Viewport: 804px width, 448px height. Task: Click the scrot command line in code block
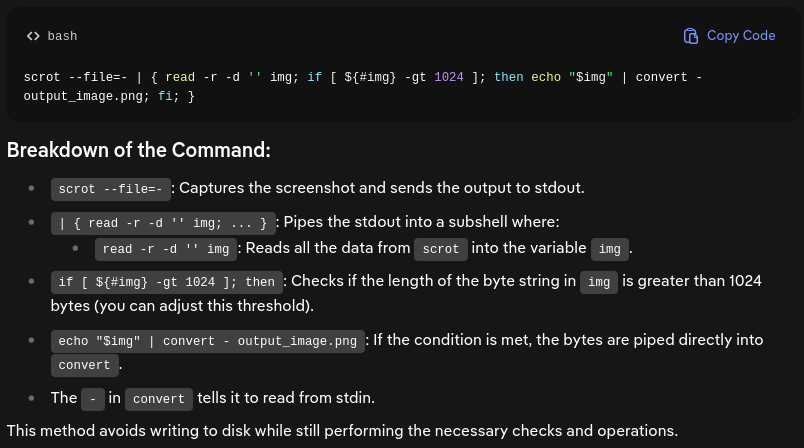pyautogui.click(x=363, y=77)
